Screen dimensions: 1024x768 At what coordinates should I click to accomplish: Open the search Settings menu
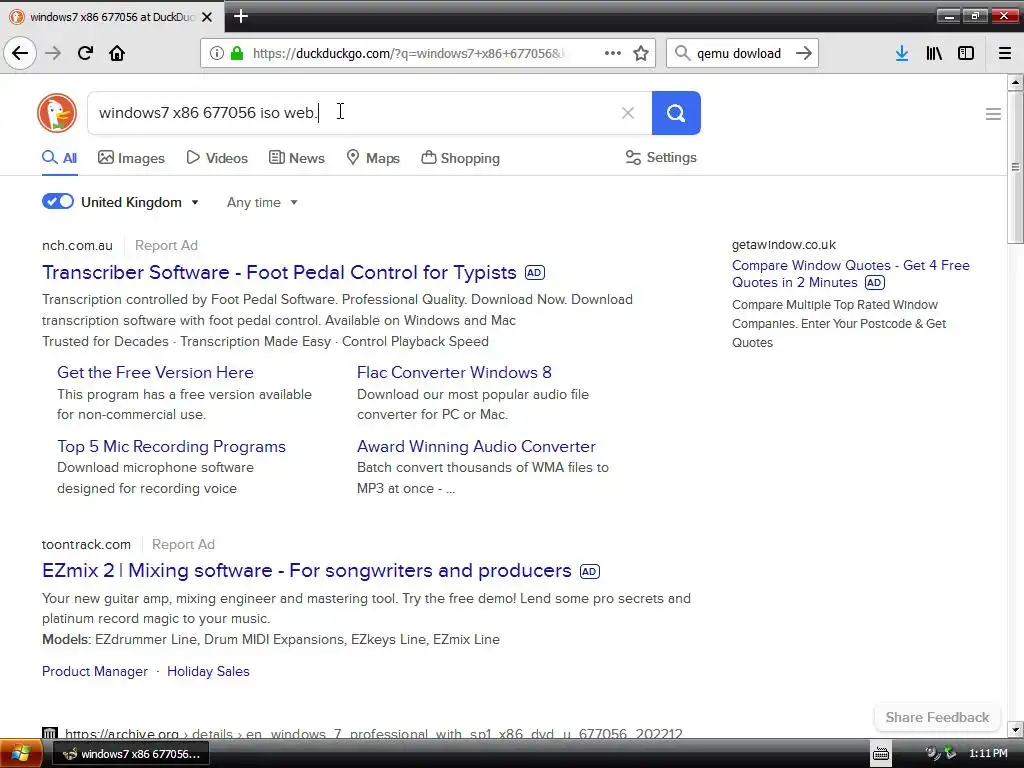click(x=661, y=157)
